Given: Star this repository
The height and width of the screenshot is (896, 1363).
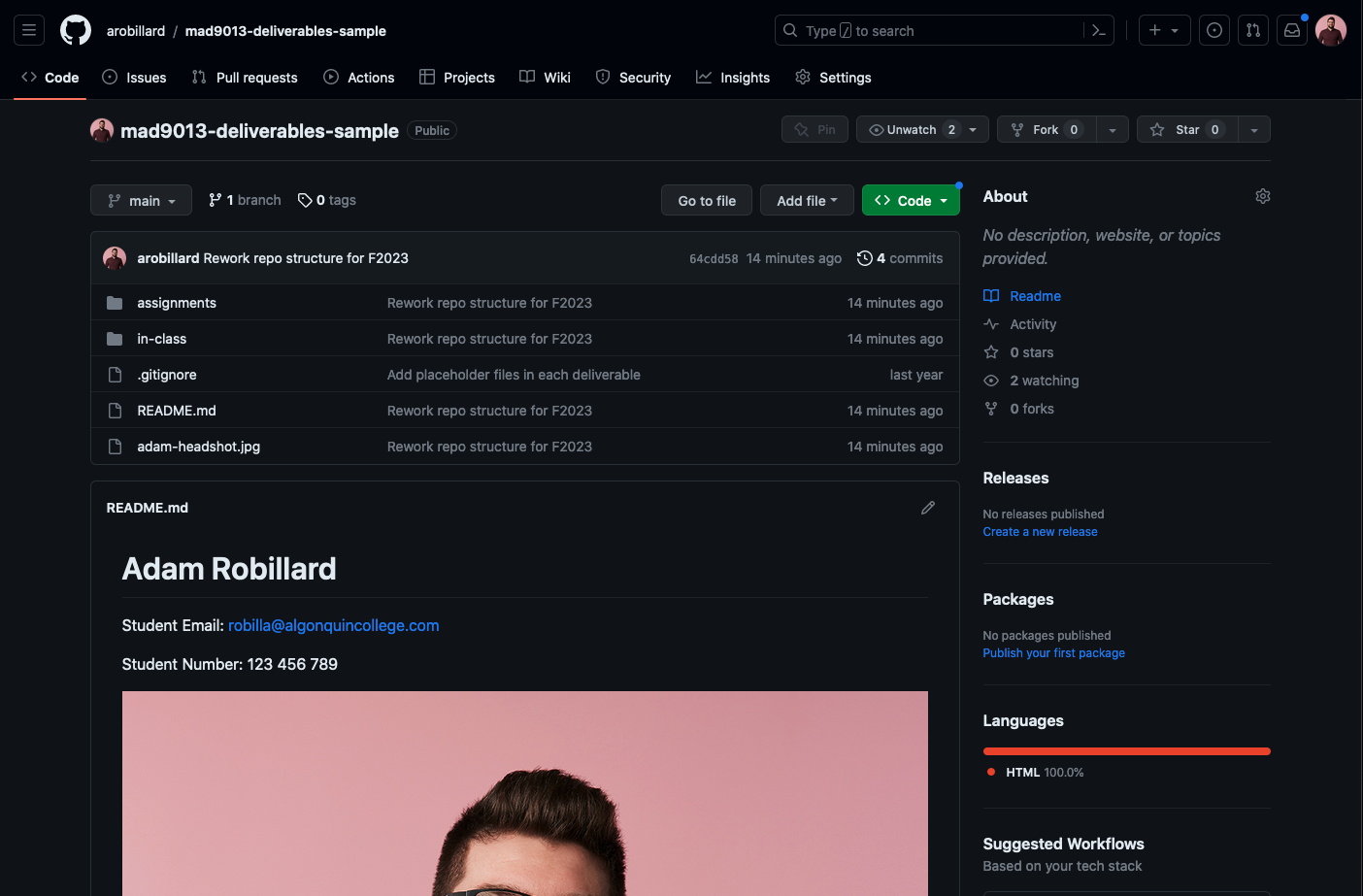Looking at the screenshot, I should (1186, 129).
